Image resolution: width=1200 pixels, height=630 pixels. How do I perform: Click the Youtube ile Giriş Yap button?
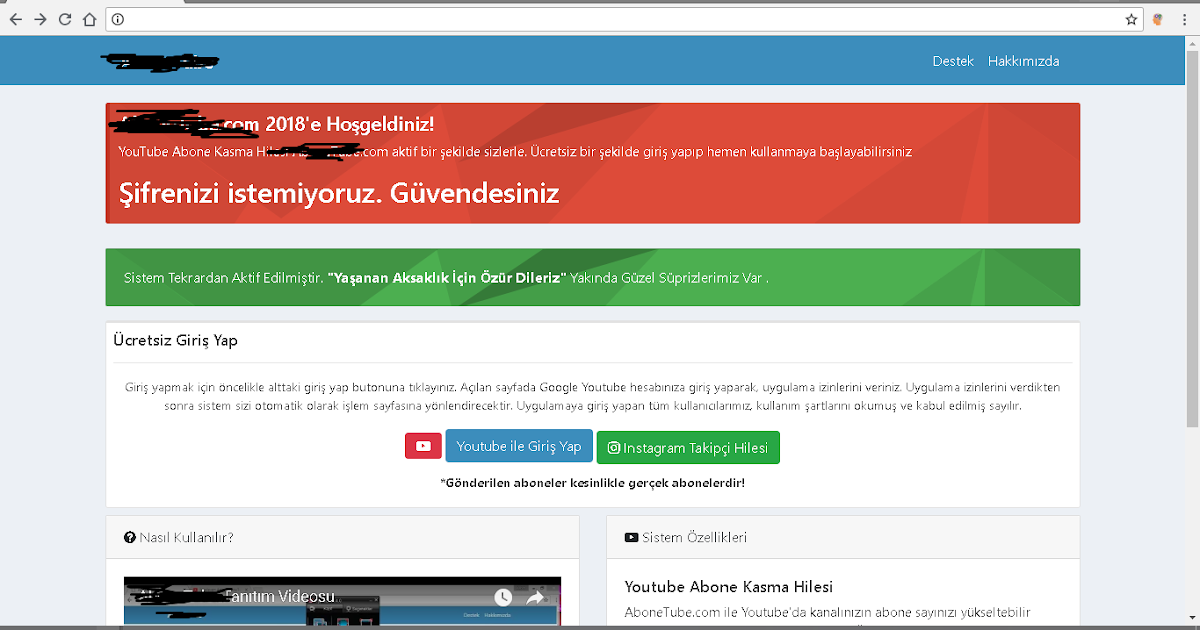(519, 446)
